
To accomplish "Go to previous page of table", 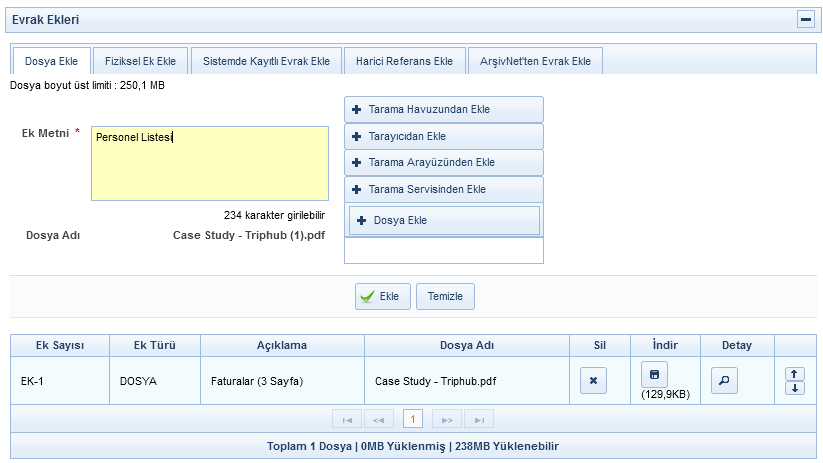I will point(379,419).
